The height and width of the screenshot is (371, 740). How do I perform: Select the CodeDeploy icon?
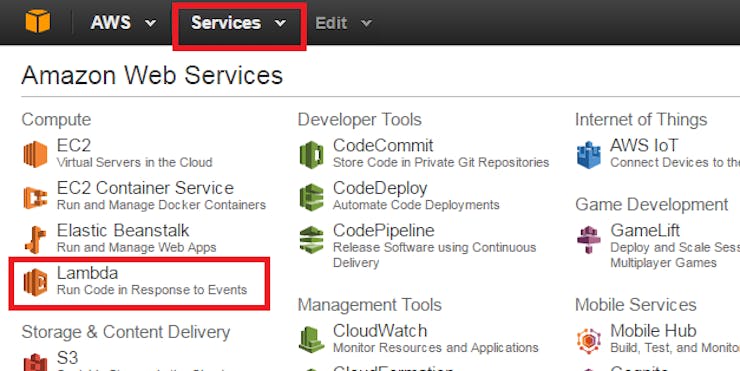click(x=311, y=197)
